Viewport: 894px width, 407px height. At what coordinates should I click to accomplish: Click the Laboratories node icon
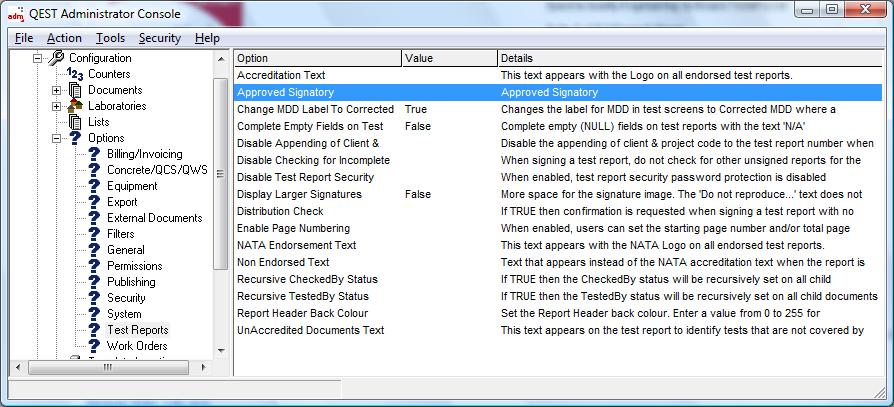75,106
